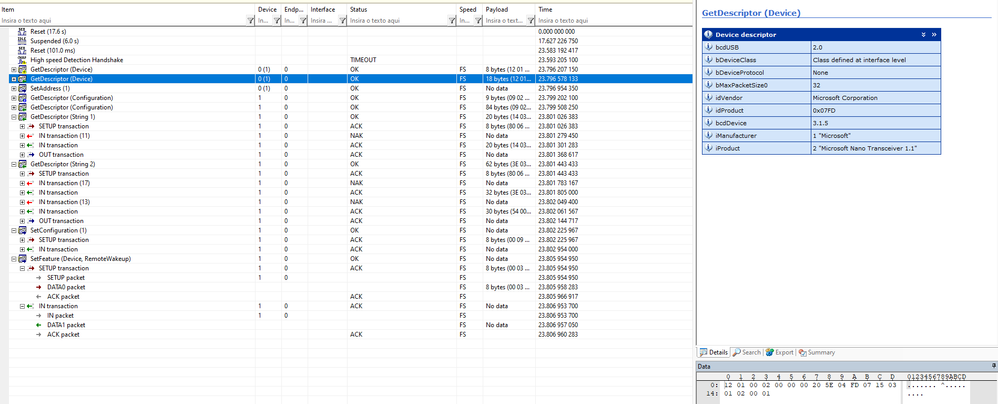998x404 pixels.
Task: Click the High speed Detection Handshake icon
Action: click(22, 60)
